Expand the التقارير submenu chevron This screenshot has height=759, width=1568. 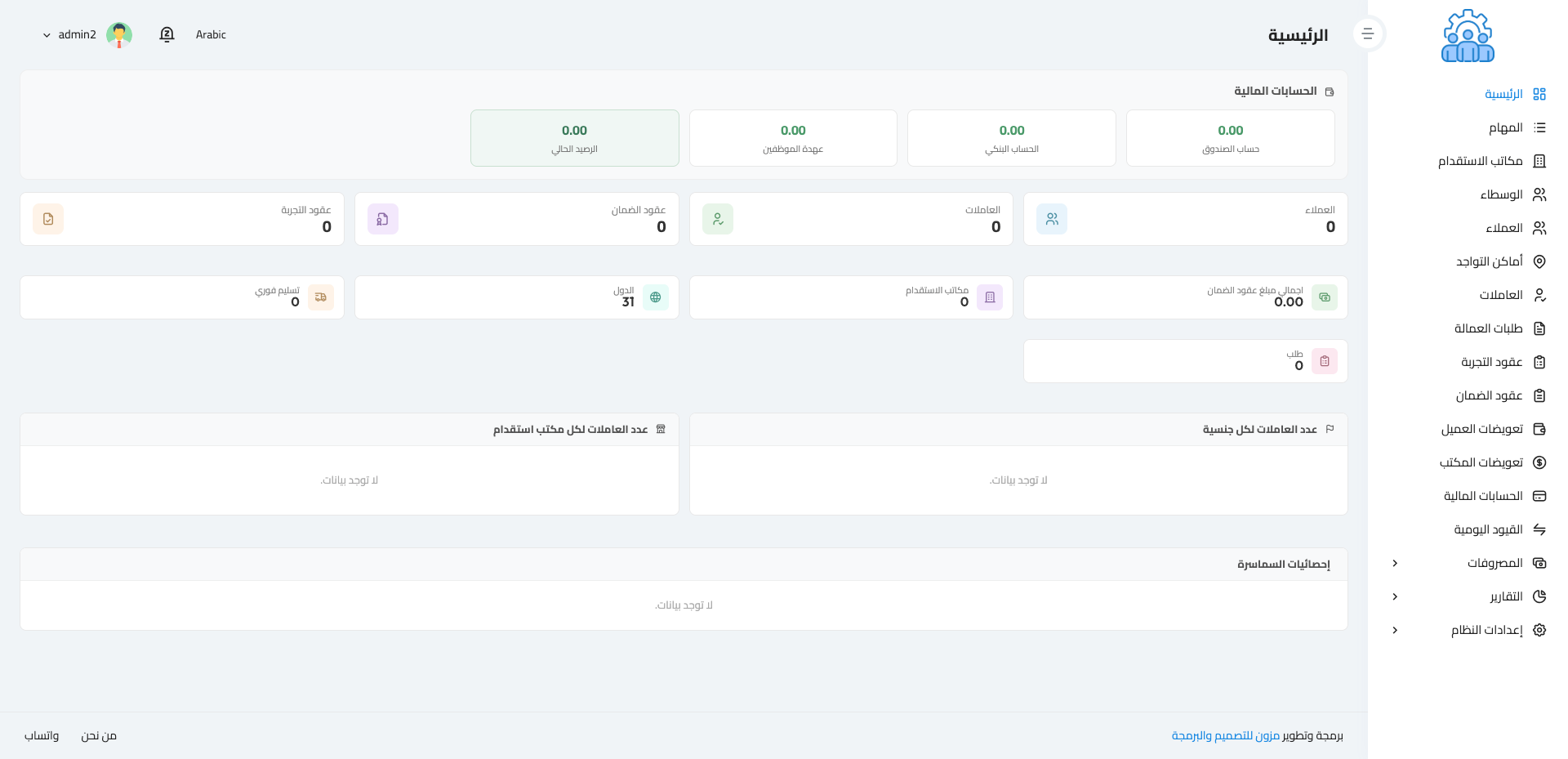[x=1395, y=596]
